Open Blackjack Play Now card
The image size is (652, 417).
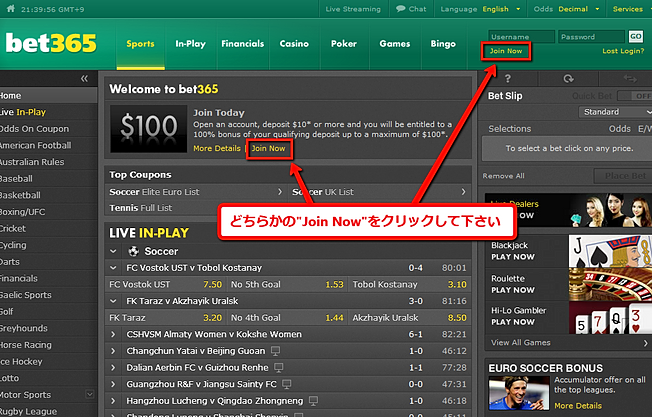[x=568, y=251]
